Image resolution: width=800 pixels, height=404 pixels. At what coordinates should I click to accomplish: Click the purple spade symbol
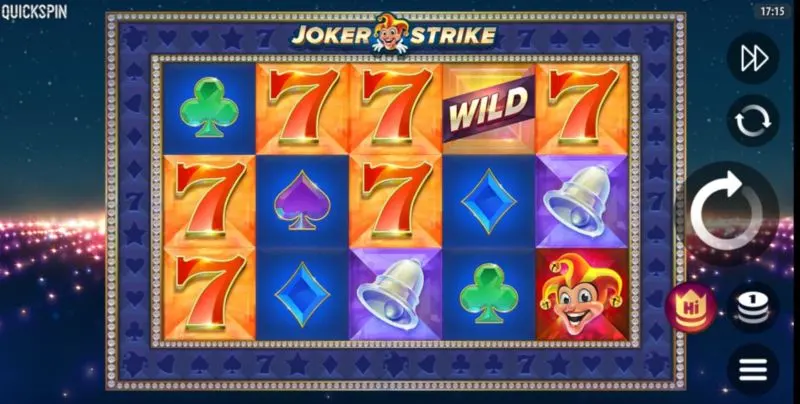[x=302, y=201]
